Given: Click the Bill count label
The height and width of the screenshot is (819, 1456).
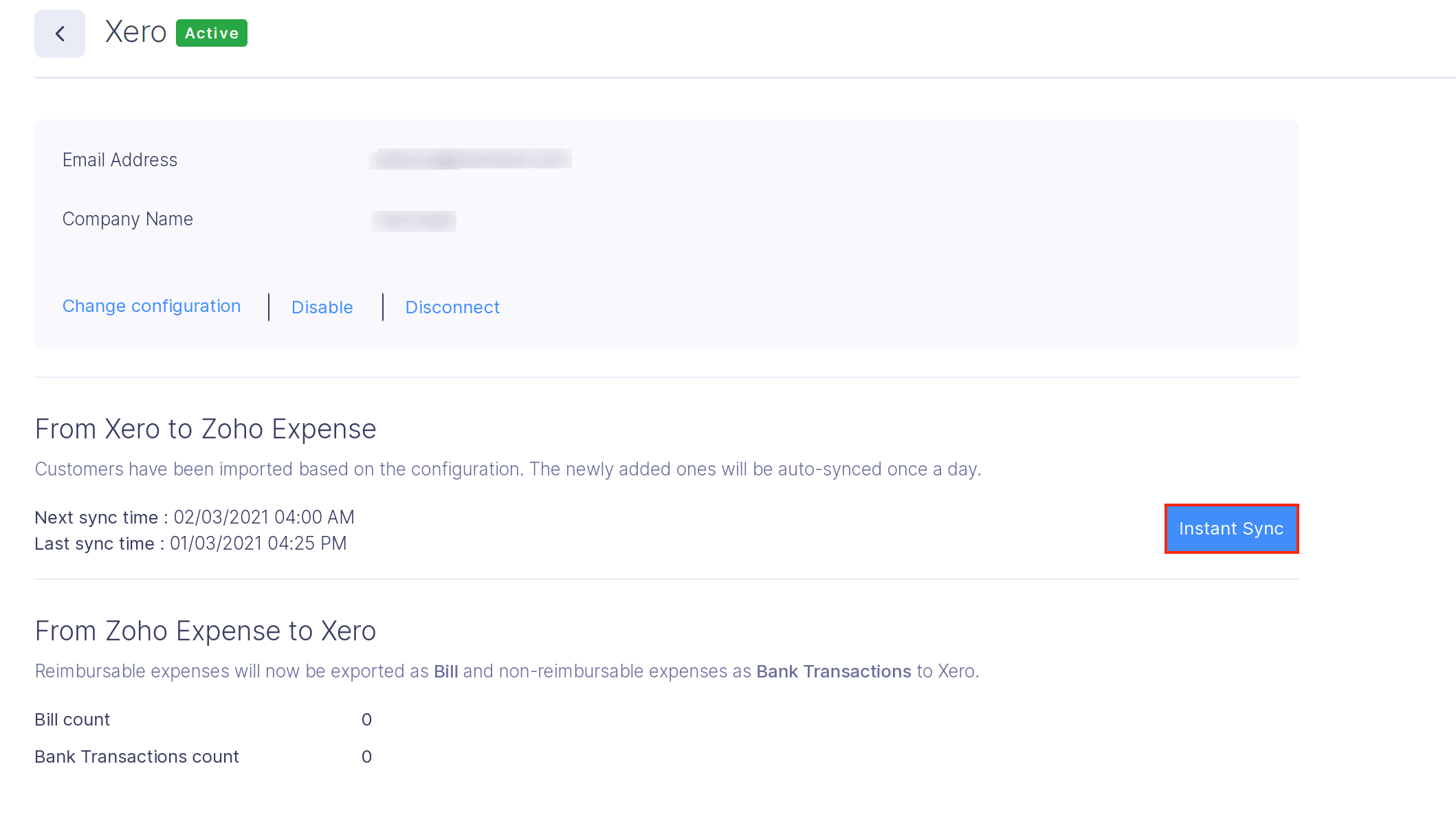Looking at the screenshot, I should click(x=72, y=719).
